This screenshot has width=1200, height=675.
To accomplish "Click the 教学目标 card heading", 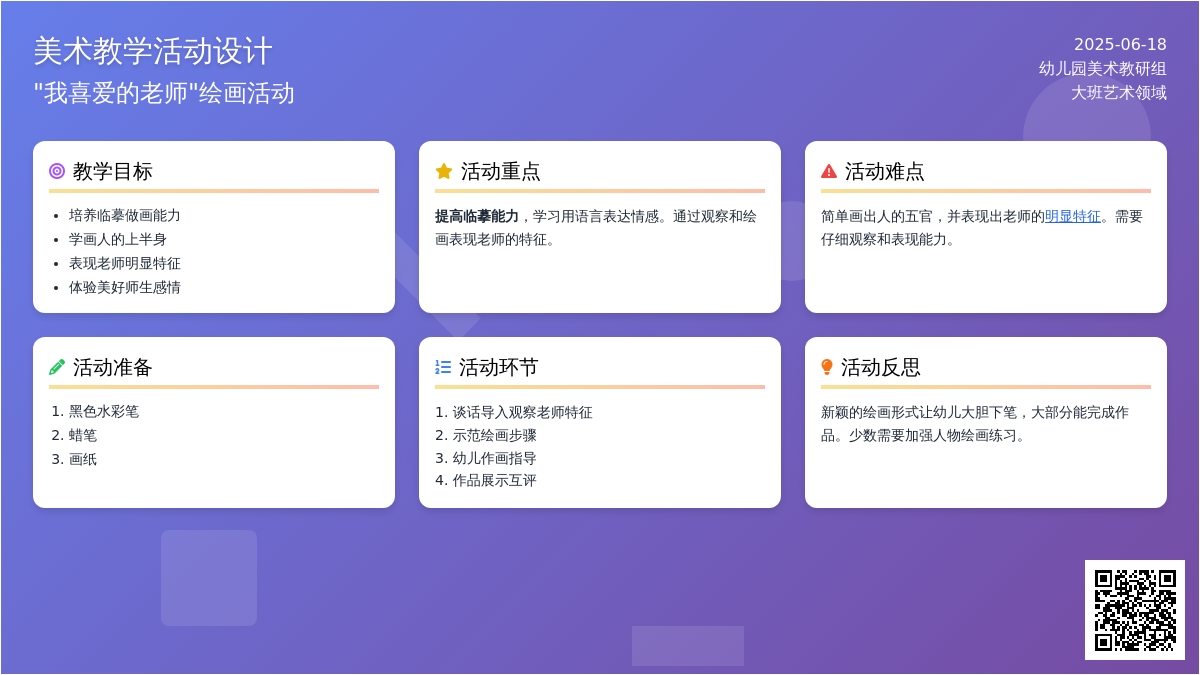I will (x=113, y=171).
